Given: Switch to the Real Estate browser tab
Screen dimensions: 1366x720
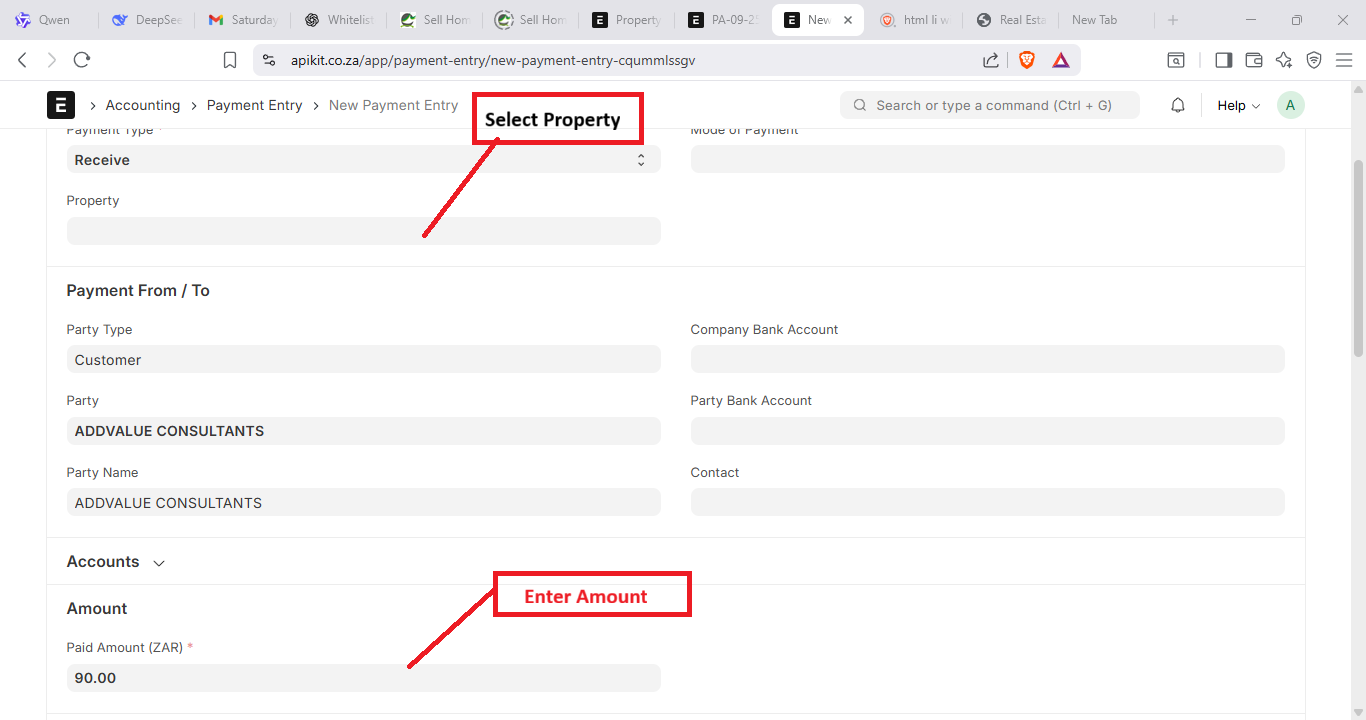Looking at the screenshot, I should pyautogui.click(x=1010, y=20).
